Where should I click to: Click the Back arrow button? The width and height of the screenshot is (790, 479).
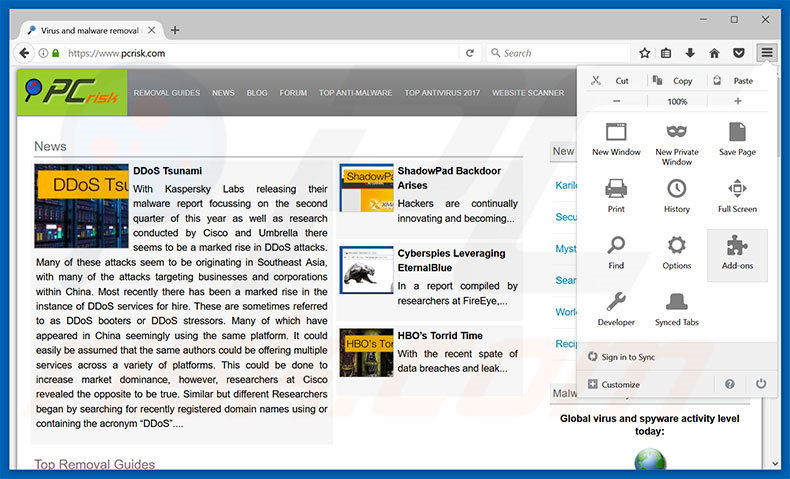[24, 53]
